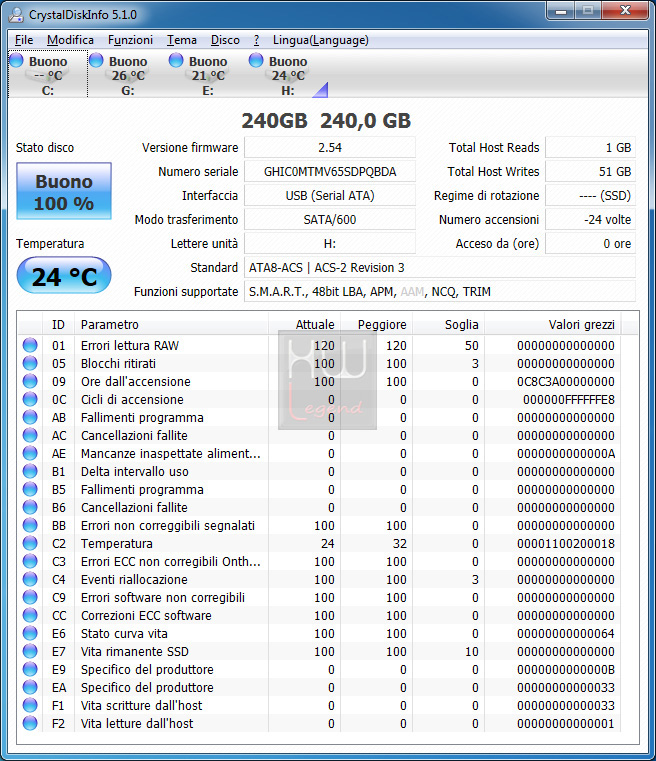Click the Regime di rotazione value (SSD)

(590, 196)
